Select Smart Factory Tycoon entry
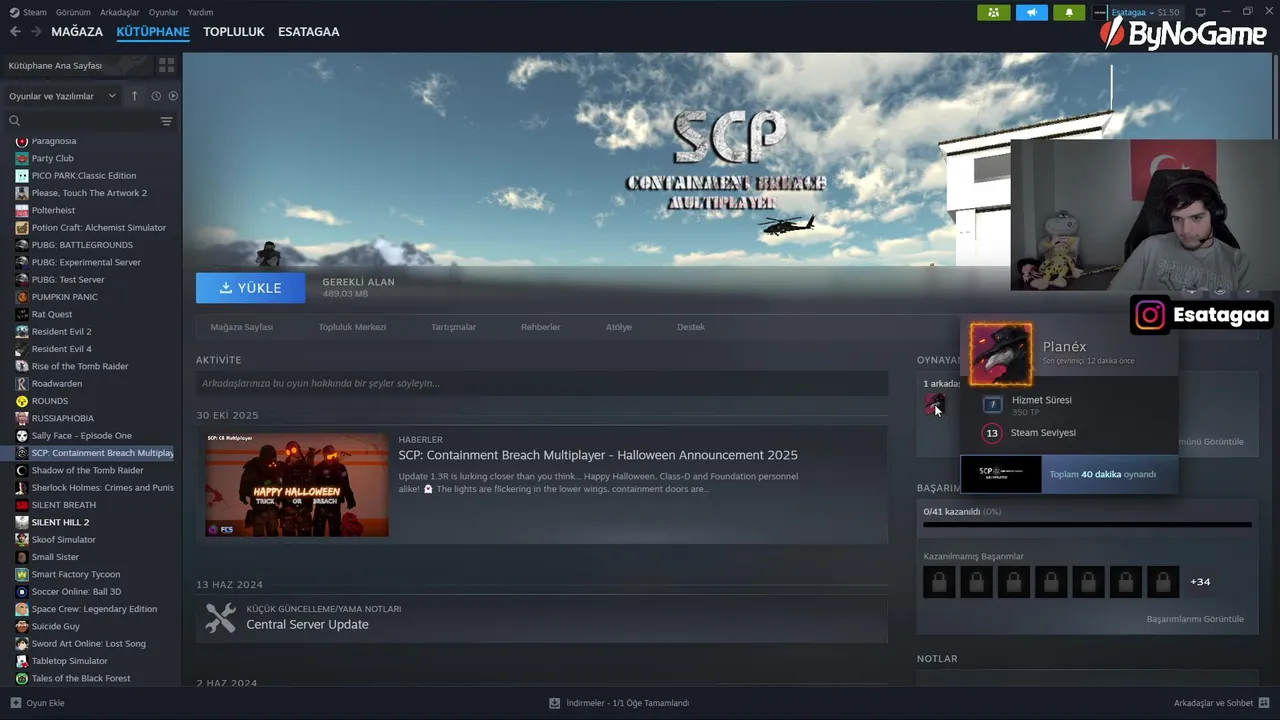Screen dimensions: 1280x720 75,574
